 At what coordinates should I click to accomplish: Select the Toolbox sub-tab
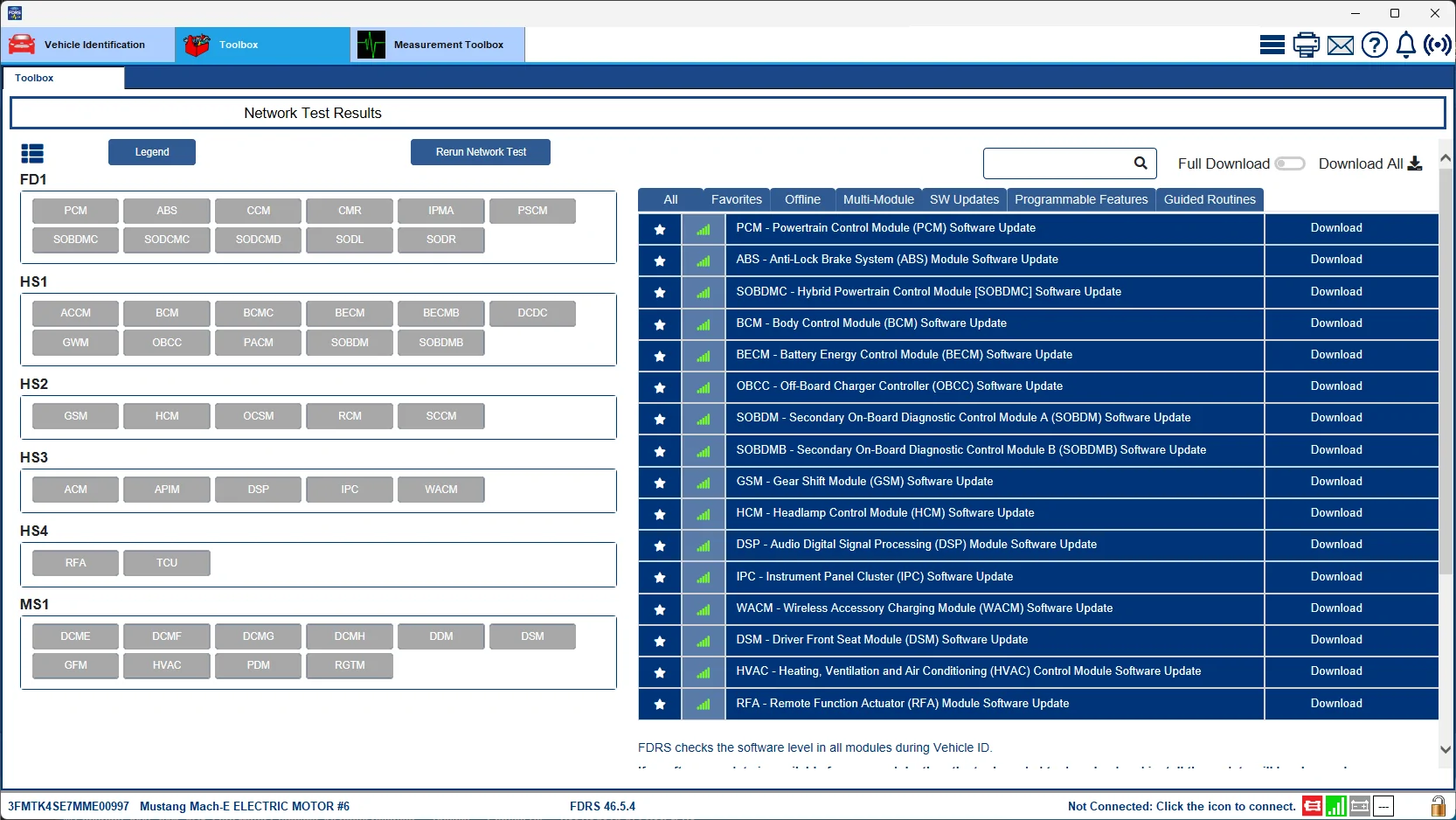[64, 78]
